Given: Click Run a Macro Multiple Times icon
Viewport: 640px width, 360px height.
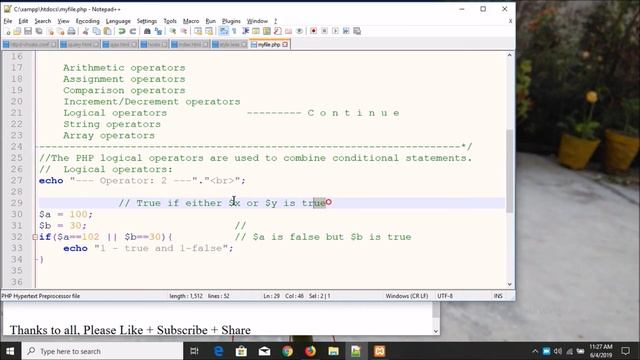Looking at the screenshot, I should click(346, 31).
